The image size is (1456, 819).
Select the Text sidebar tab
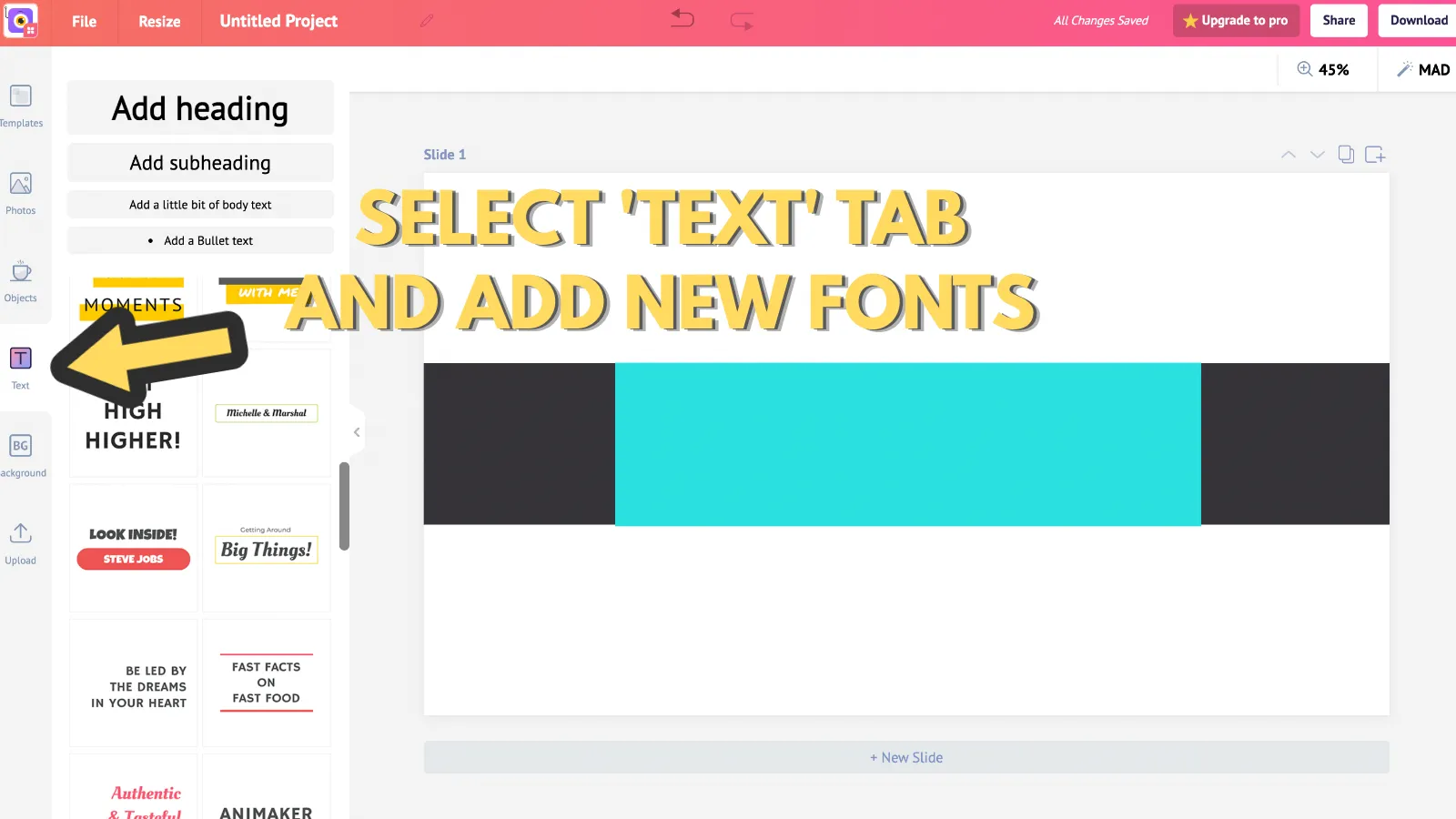click(x=21, y=369)
